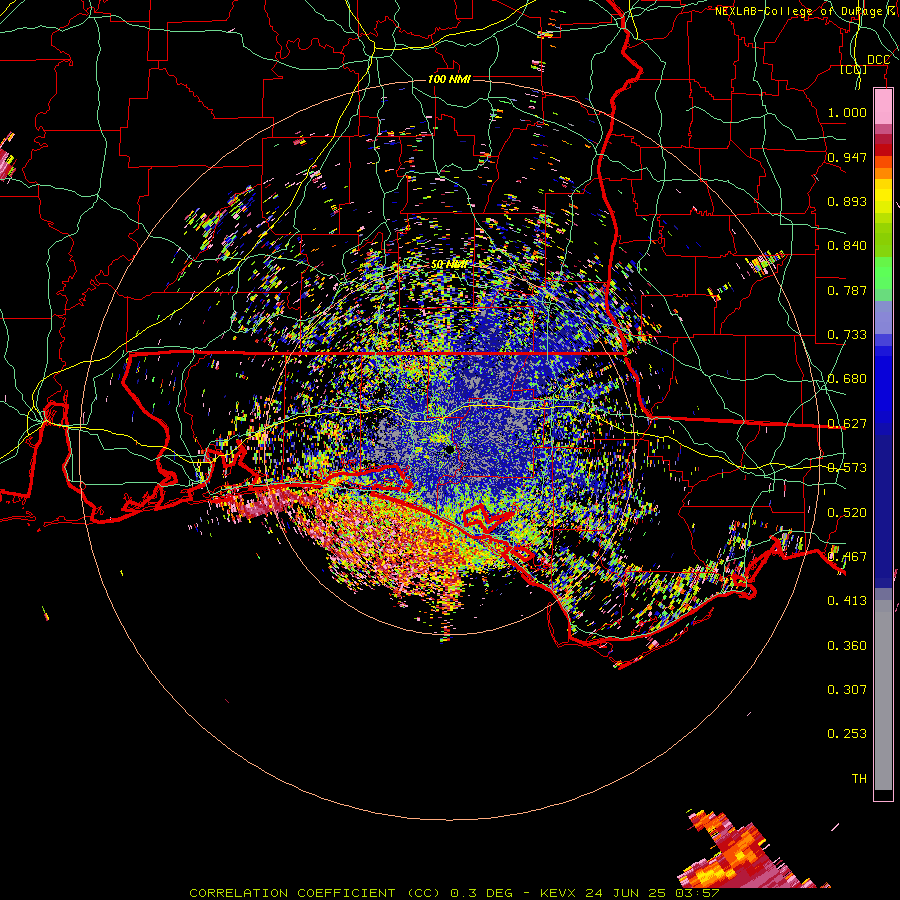Select the 0.360 legend value

pos(847,646)
